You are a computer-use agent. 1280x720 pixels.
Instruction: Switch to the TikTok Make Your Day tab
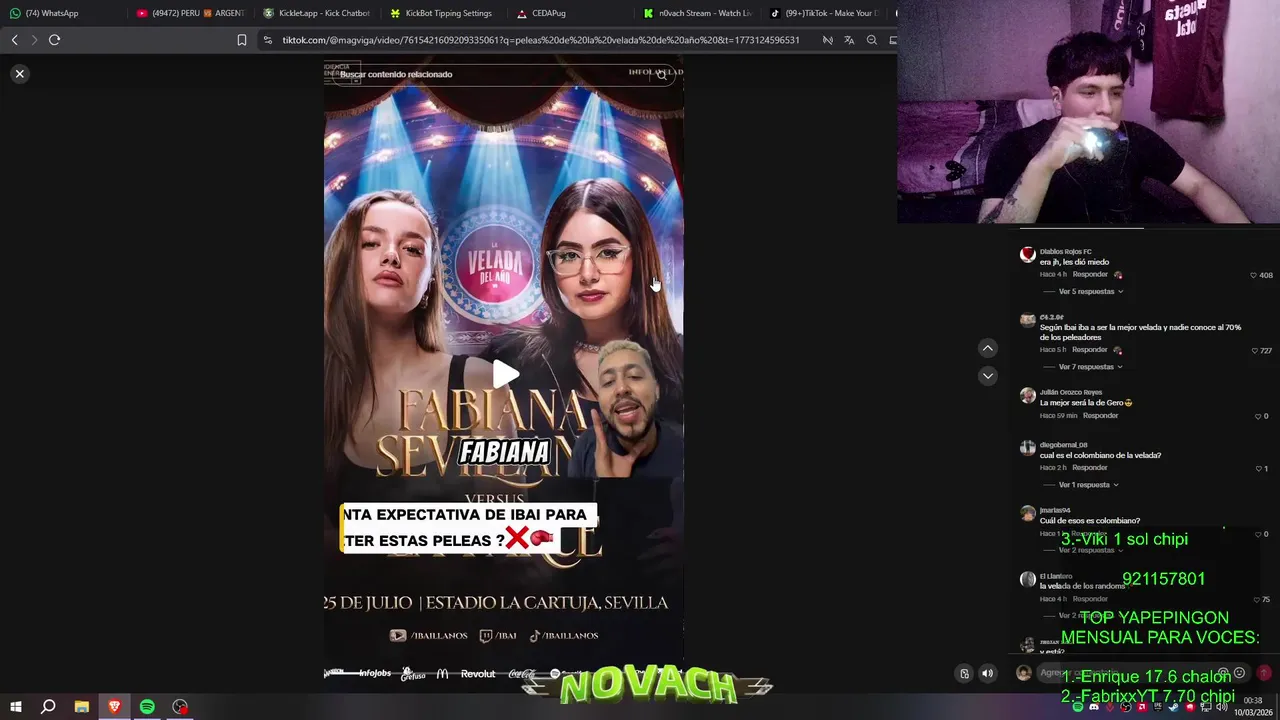[823, 13]
